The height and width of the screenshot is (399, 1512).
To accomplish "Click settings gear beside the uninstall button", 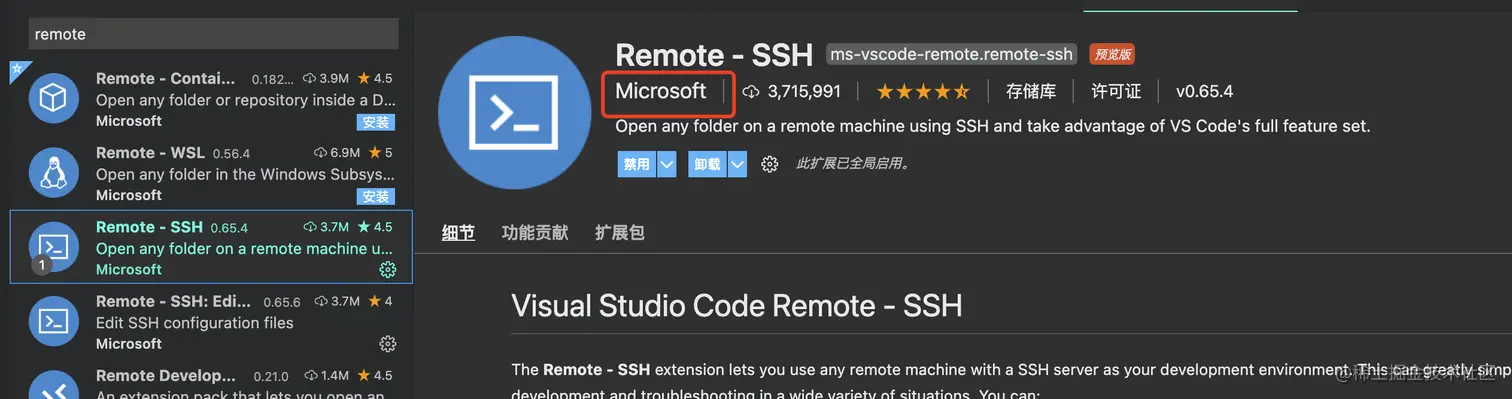I will 769,164.
